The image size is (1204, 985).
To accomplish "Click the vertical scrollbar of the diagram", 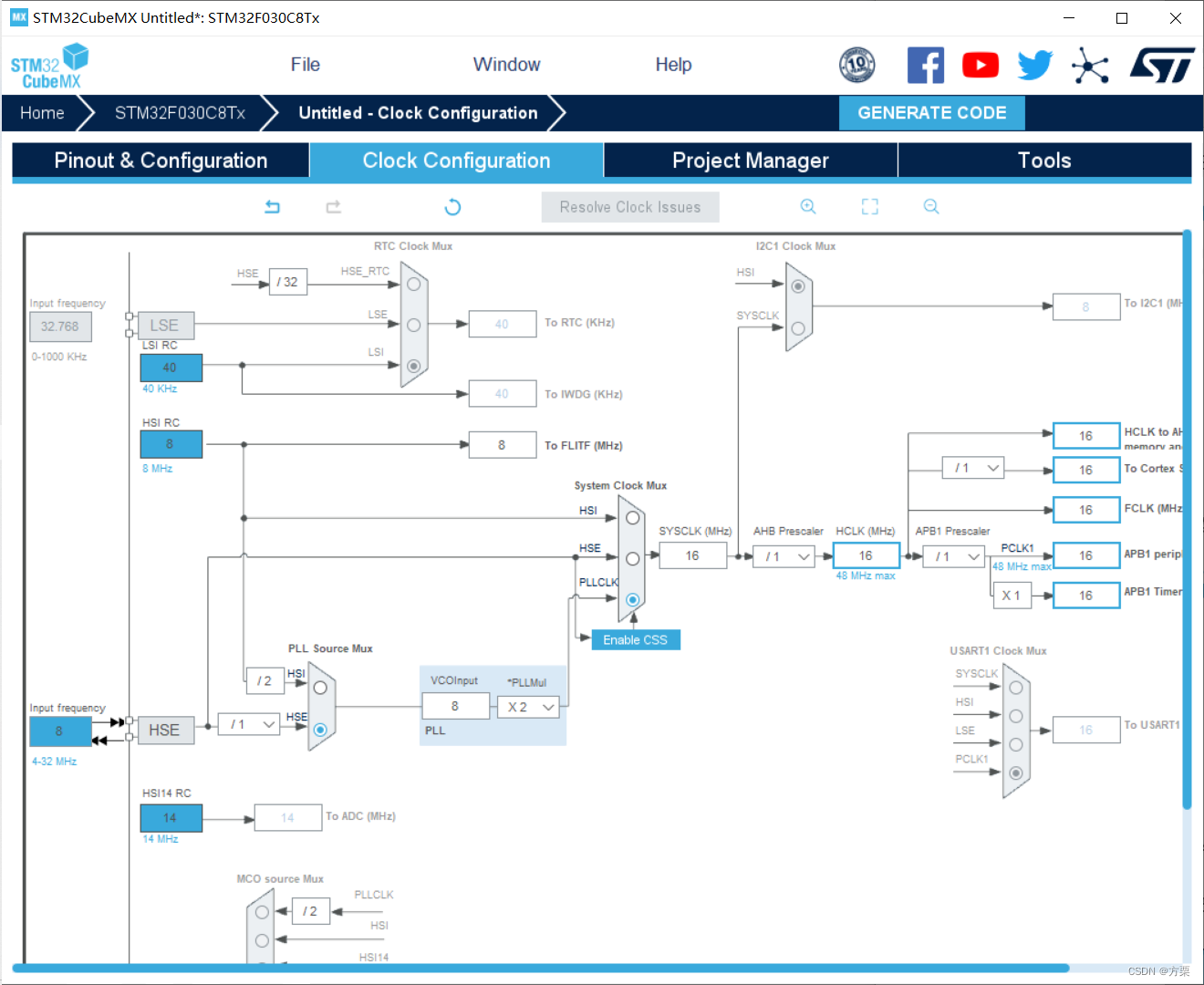I will click(x=1187, y=520).
